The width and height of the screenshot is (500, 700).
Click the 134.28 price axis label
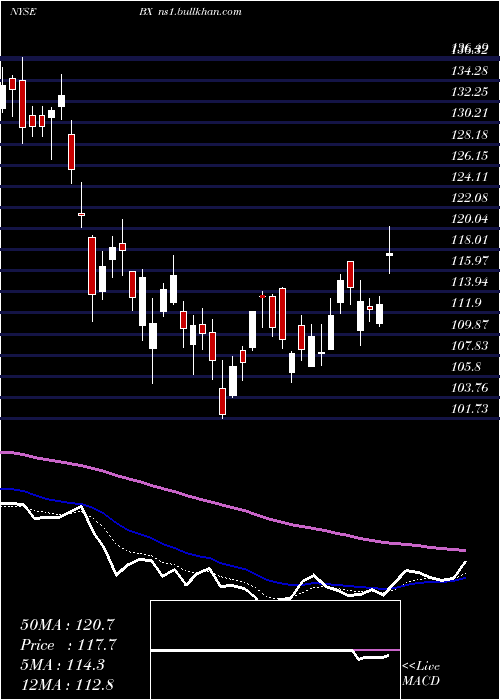point(469,71)
